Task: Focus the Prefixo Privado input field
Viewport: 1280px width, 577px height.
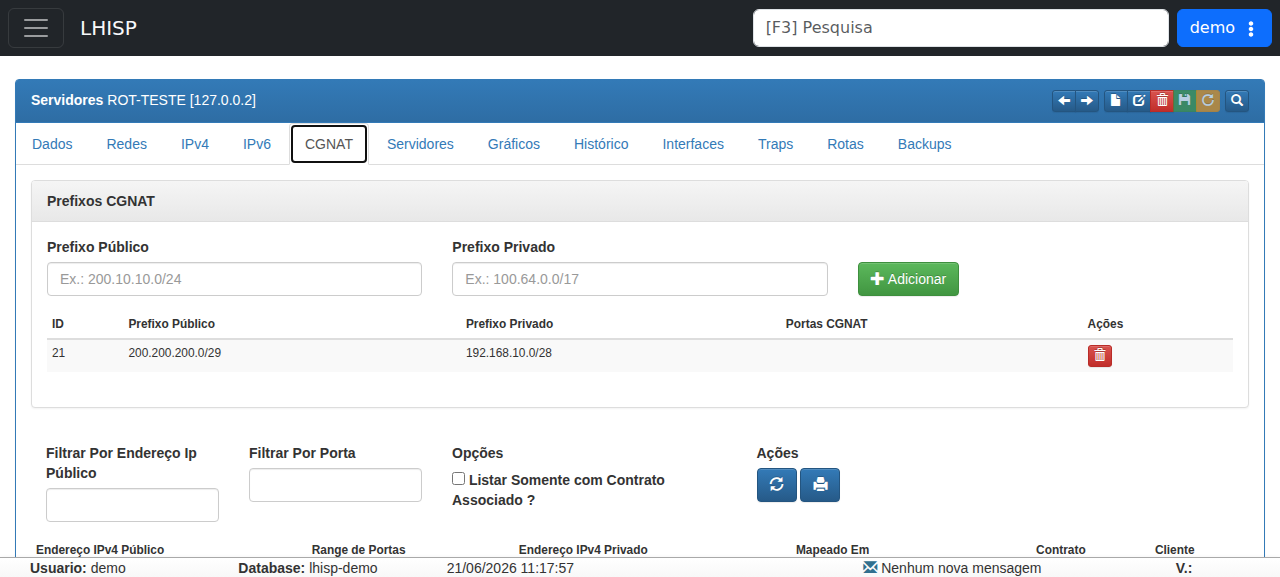Action: point(640,279)
